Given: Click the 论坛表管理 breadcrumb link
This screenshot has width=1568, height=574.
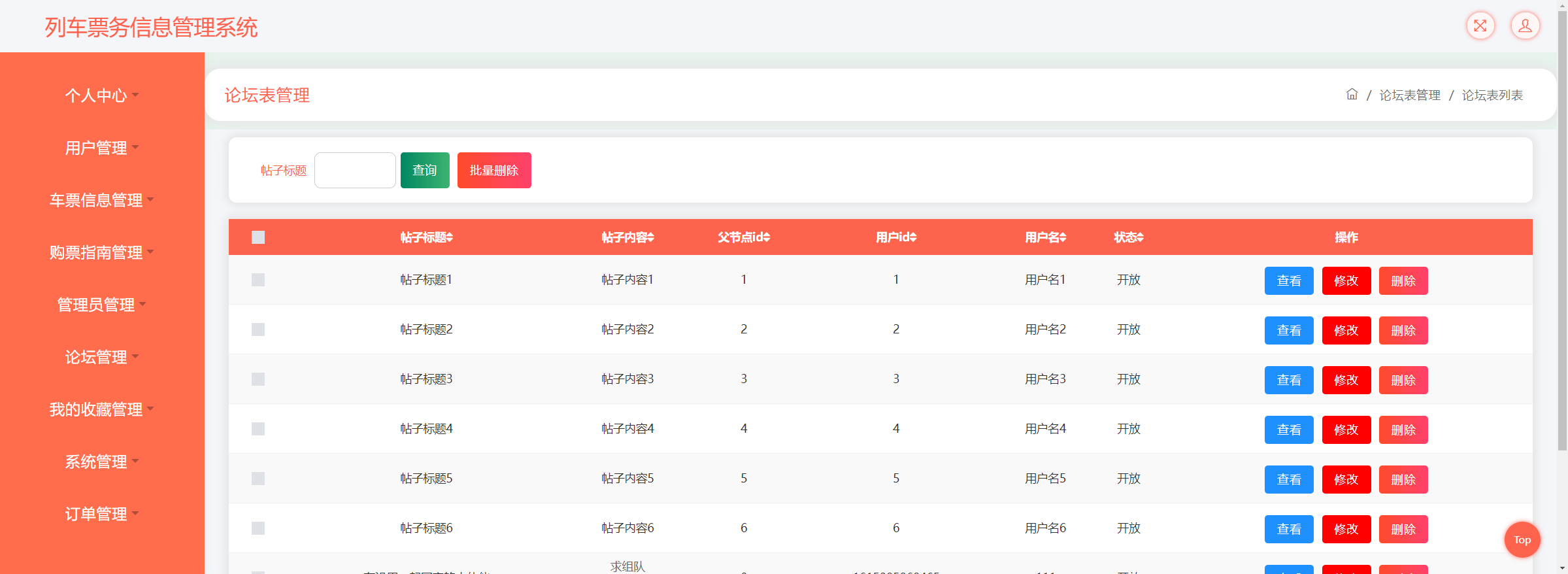Looking at the screenshot, I should (1410, 95).
